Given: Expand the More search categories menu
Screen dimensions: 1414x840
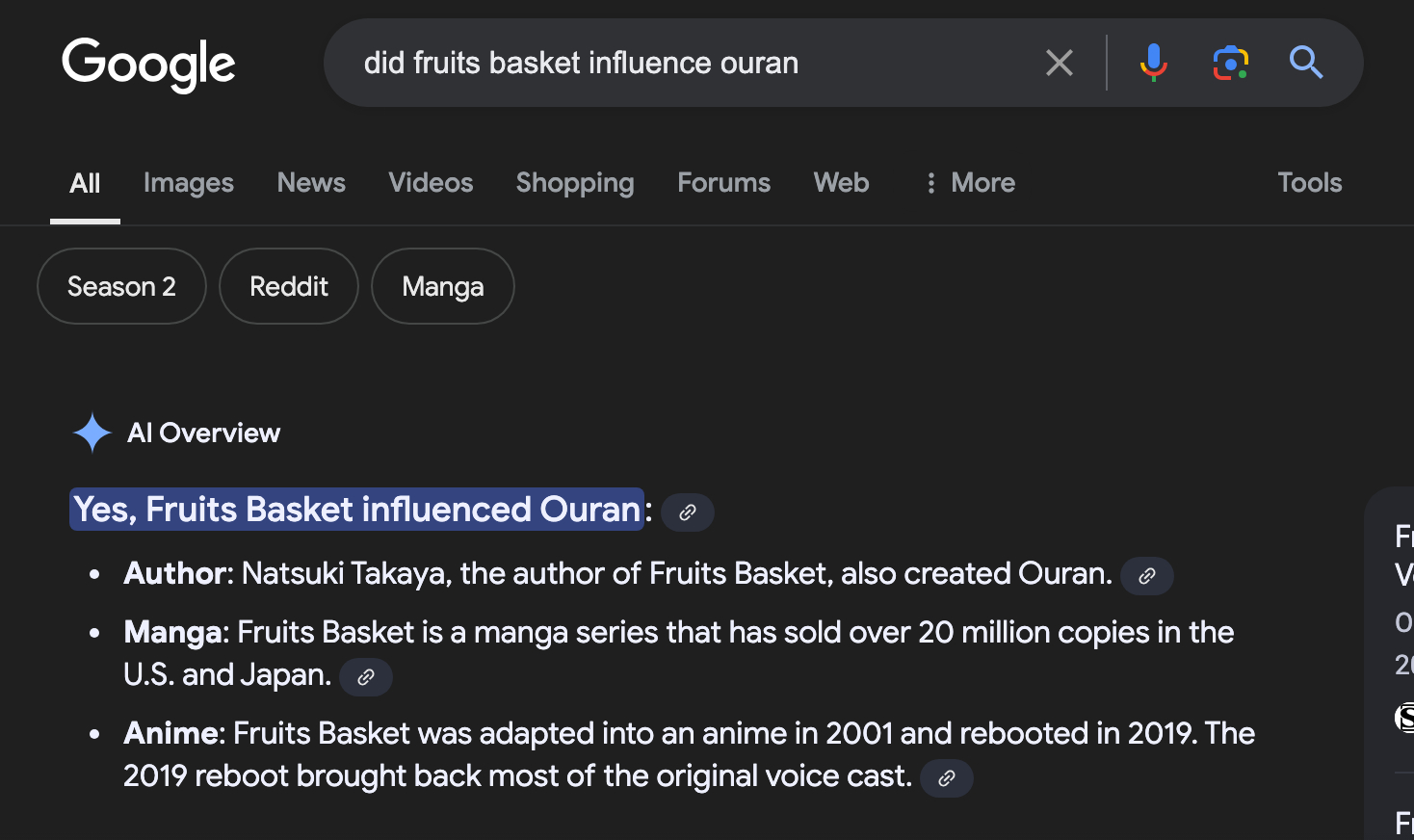Looking at the screenshot, I should [x=969, y=183].
